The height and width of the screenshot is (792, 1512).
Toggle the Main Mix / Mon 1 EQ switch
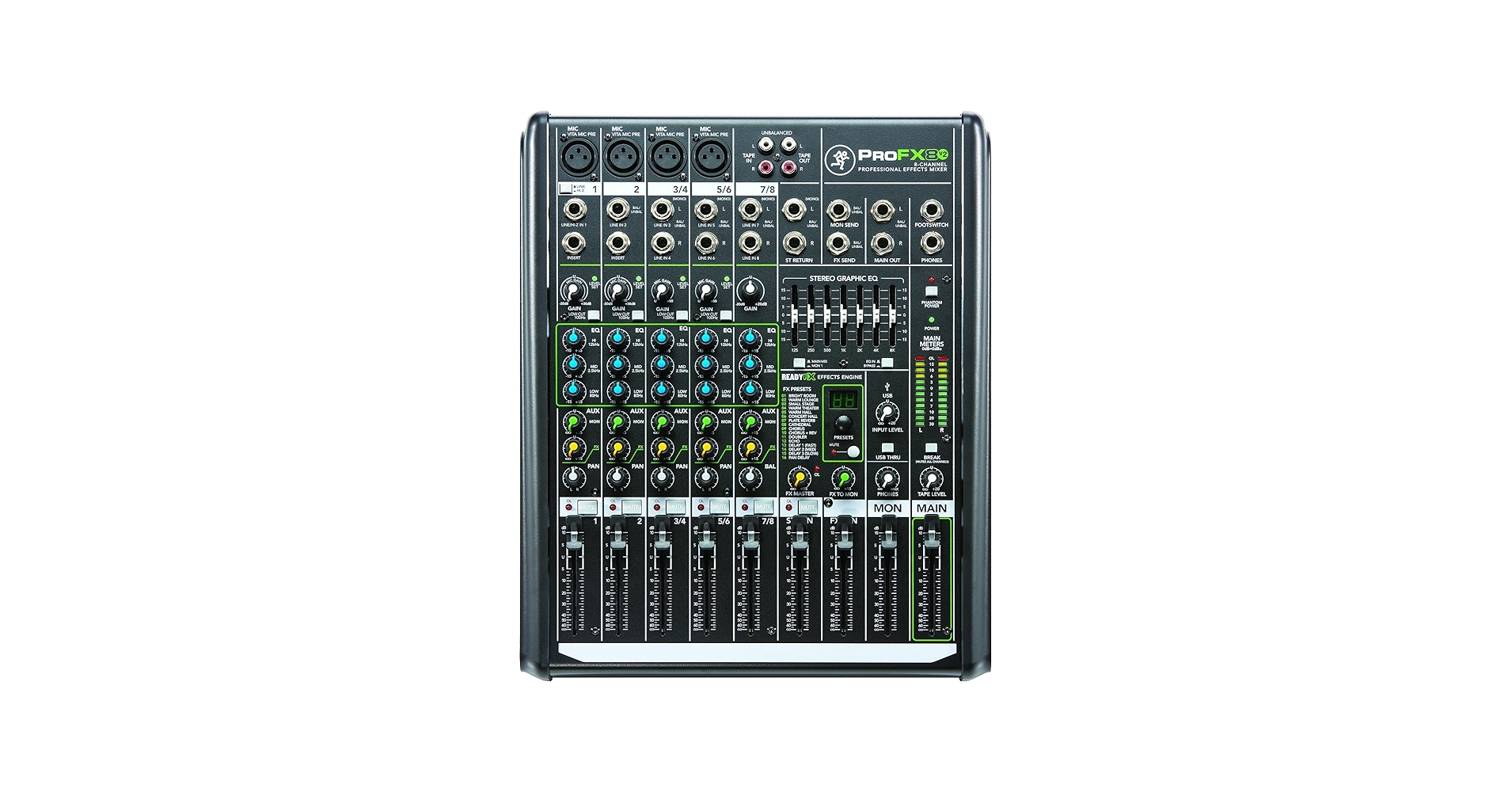coord(800,363)
